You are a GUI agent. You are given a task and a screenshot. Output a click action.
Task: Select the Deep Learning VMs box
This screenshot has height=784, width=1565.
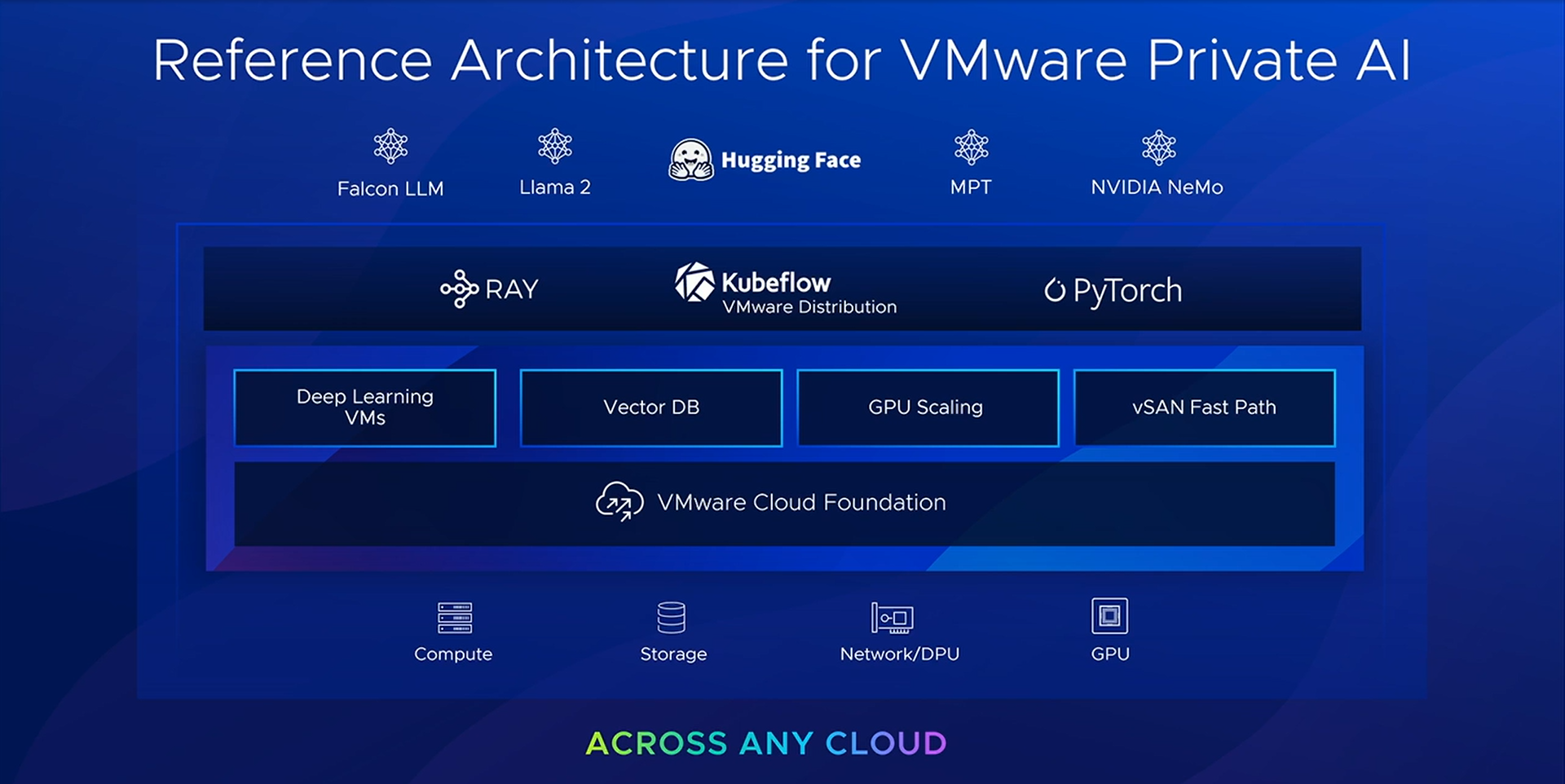point(365,407)
